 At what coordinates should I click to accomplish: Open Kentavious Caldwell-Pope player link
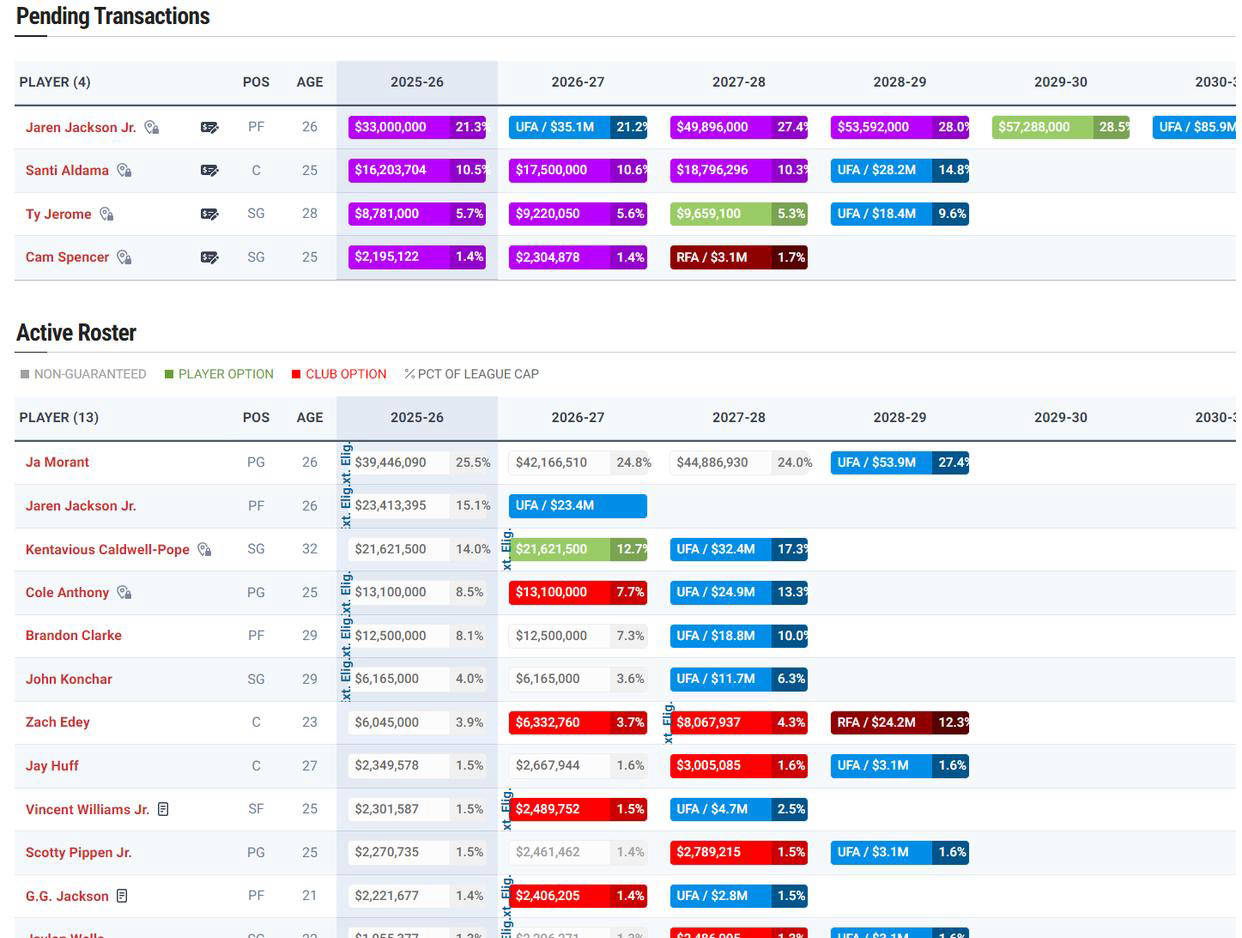point(107,549)
